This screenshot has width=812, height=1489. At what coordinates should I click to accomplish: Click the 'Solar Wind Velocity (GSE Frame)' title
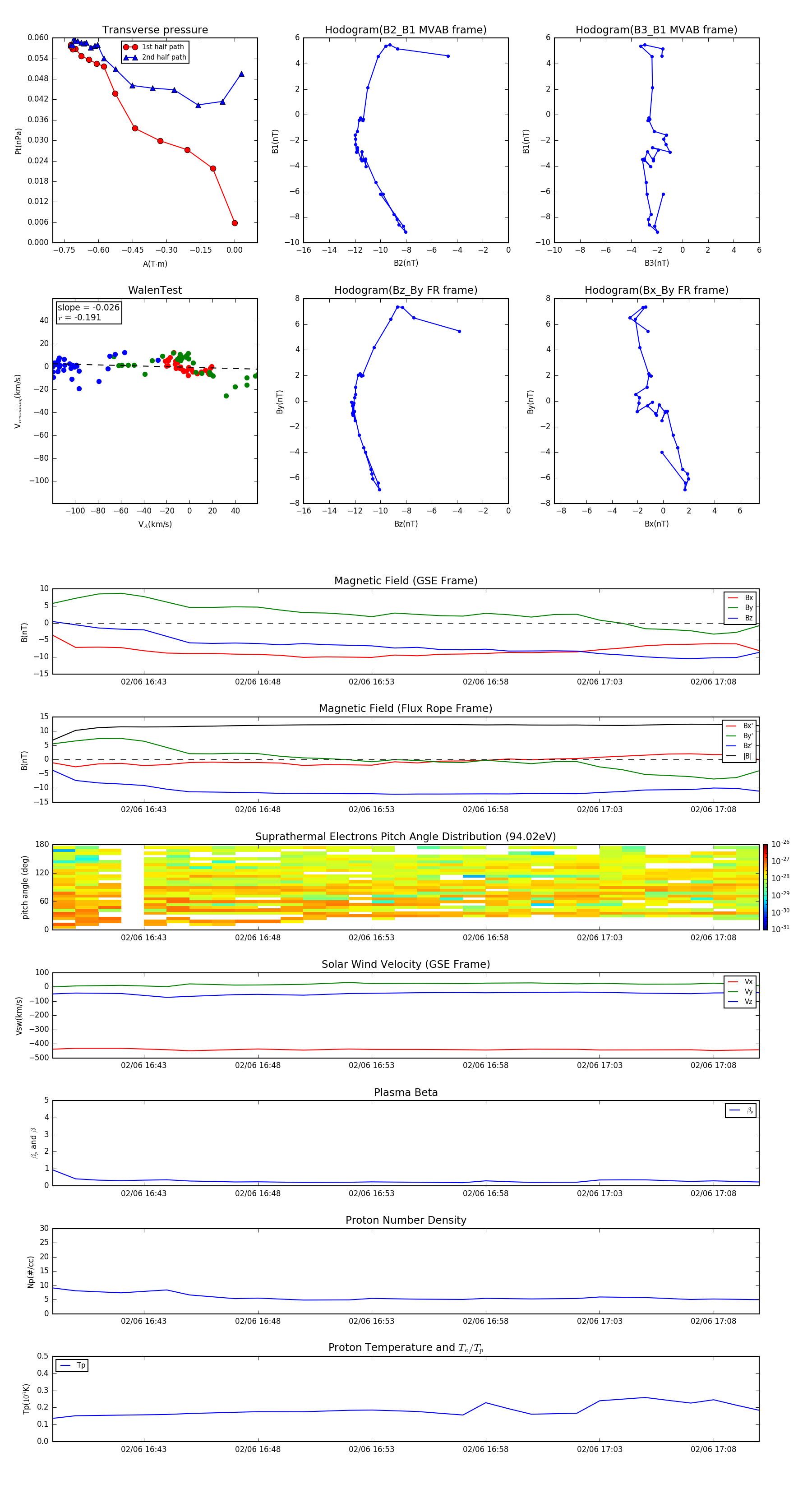pyautogui.click(x=406, y=965)
